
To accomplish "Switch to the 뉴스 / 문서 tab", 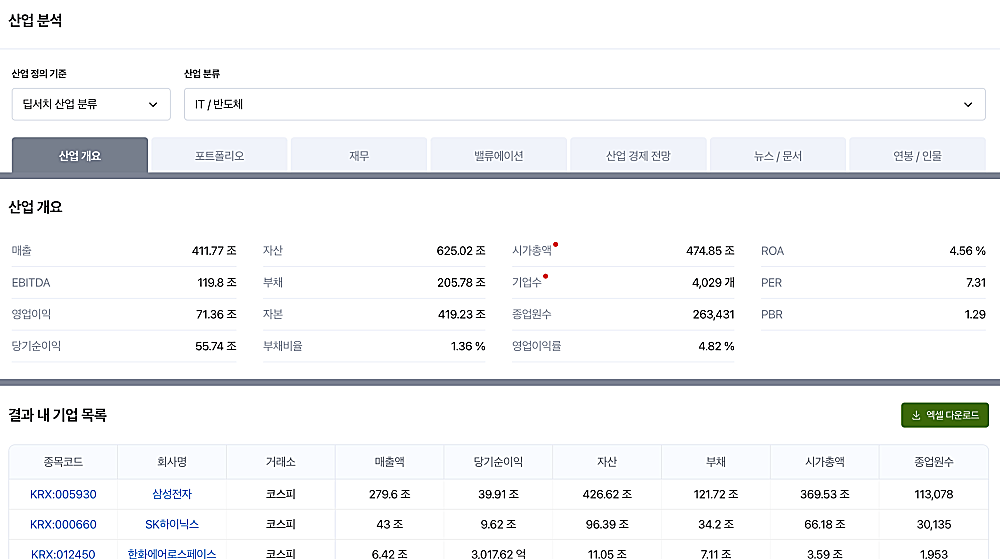I will click(778, 156).
